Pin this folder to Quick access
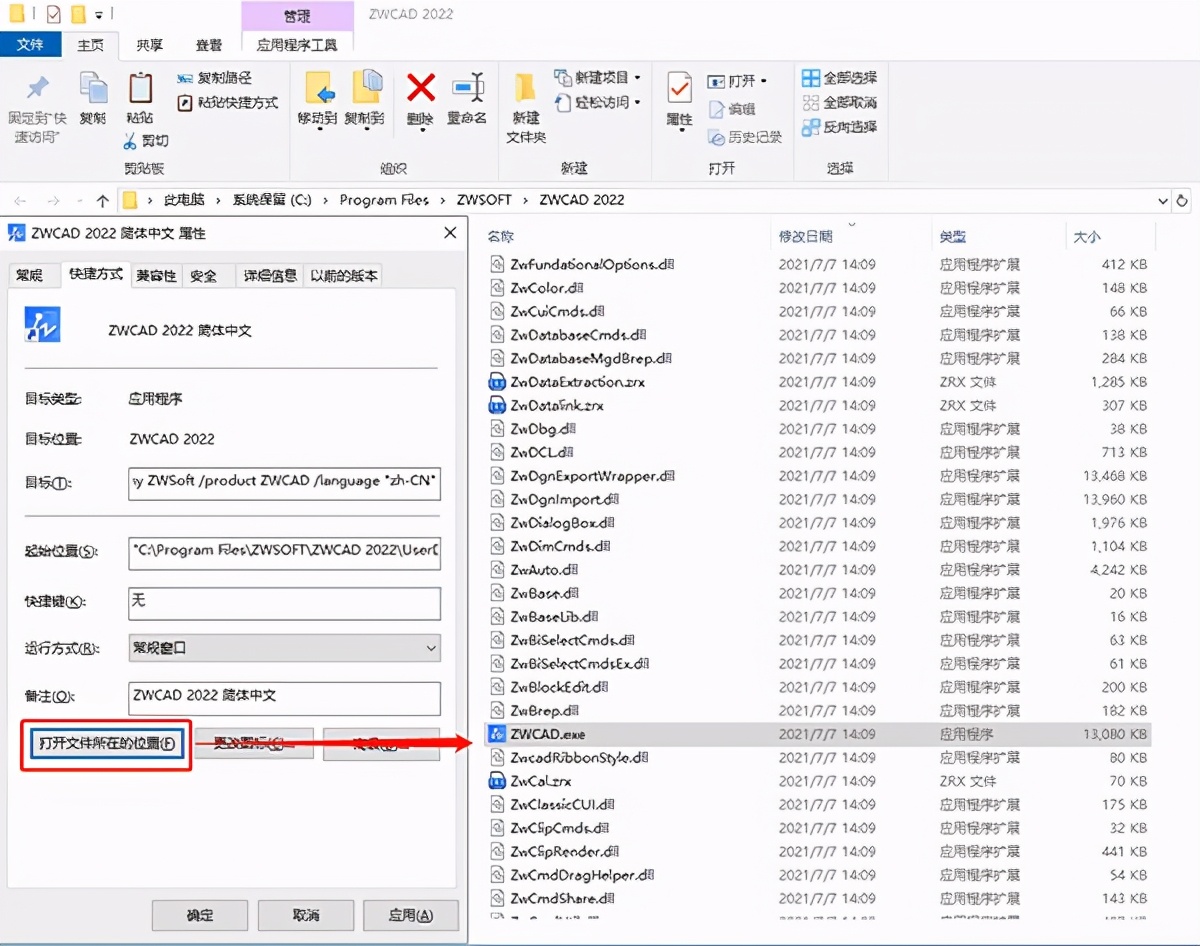The width and height of the screenshot is (1200, 946). (37, 109)
